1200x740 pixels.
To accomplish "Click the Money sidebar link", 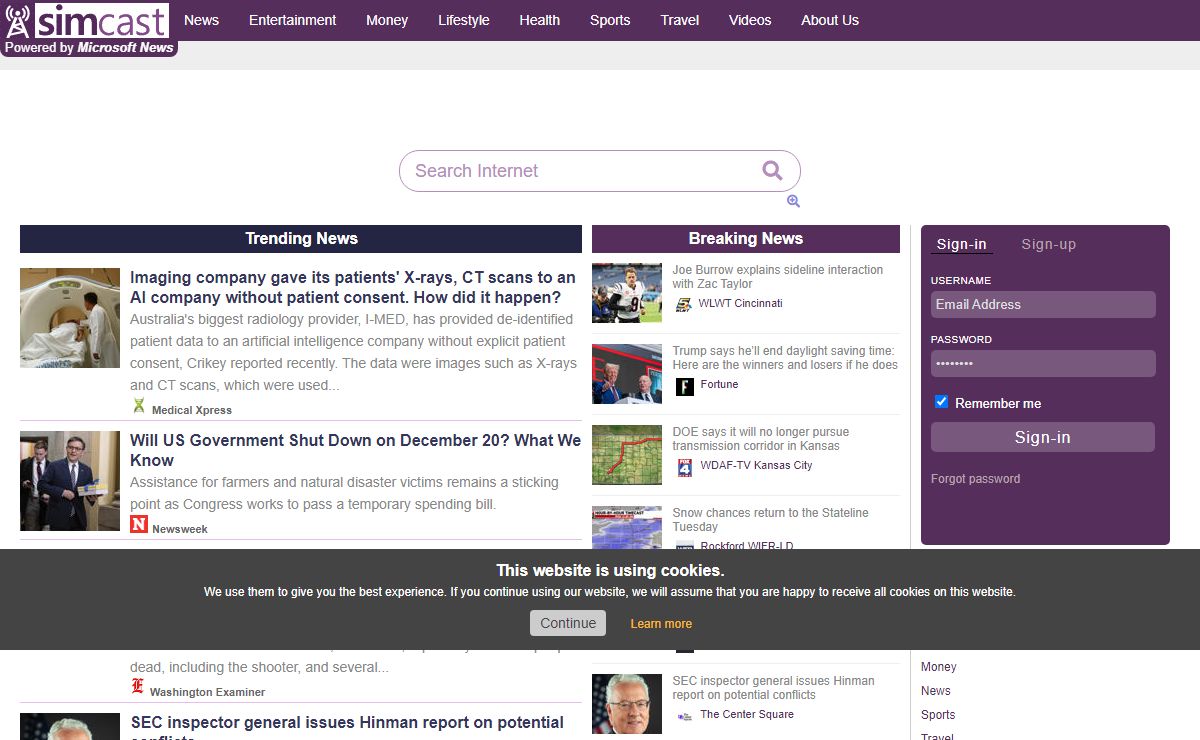I will (x=939, y=667).
